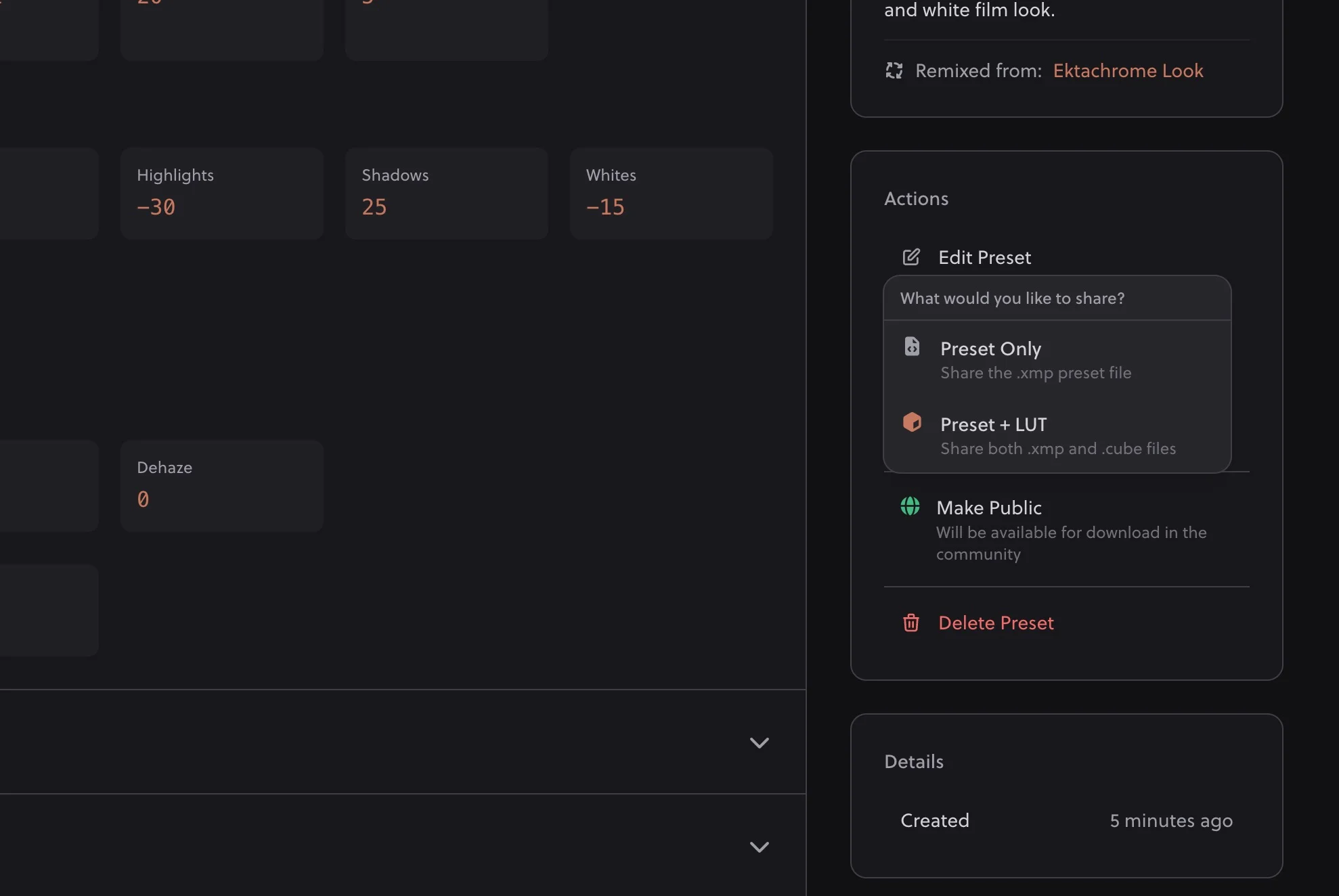Select the Whites adjustment tile
The width and height of the screenshot is (1339, 896).
pos(671,193)
